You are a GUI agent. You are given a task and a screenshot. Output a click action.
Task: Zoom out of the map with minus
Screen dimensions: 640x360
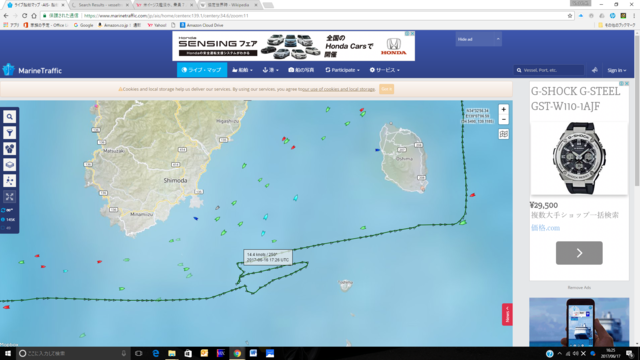(503, 120)
